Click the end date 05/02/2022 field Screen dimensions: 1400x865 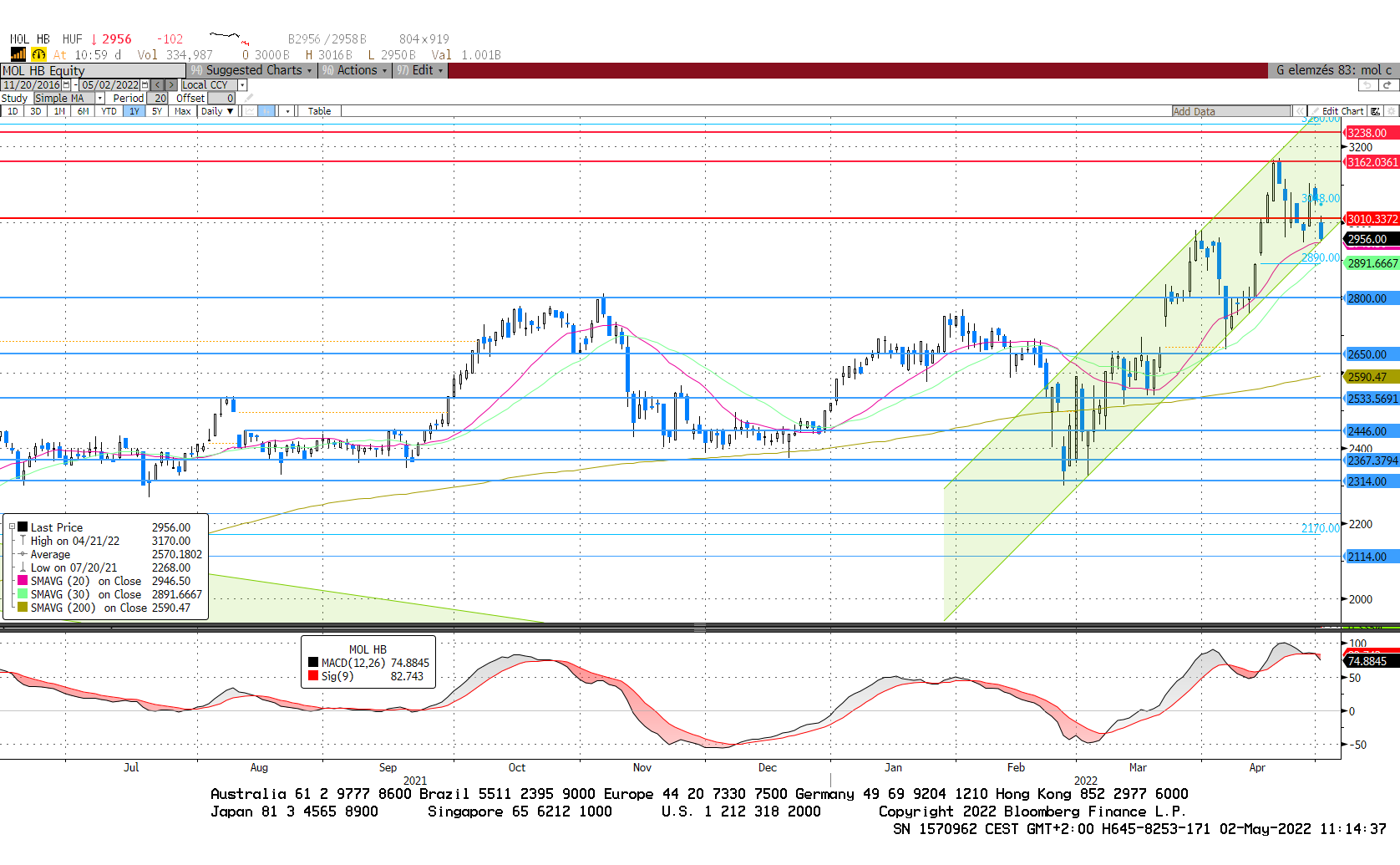click(109, 84)
